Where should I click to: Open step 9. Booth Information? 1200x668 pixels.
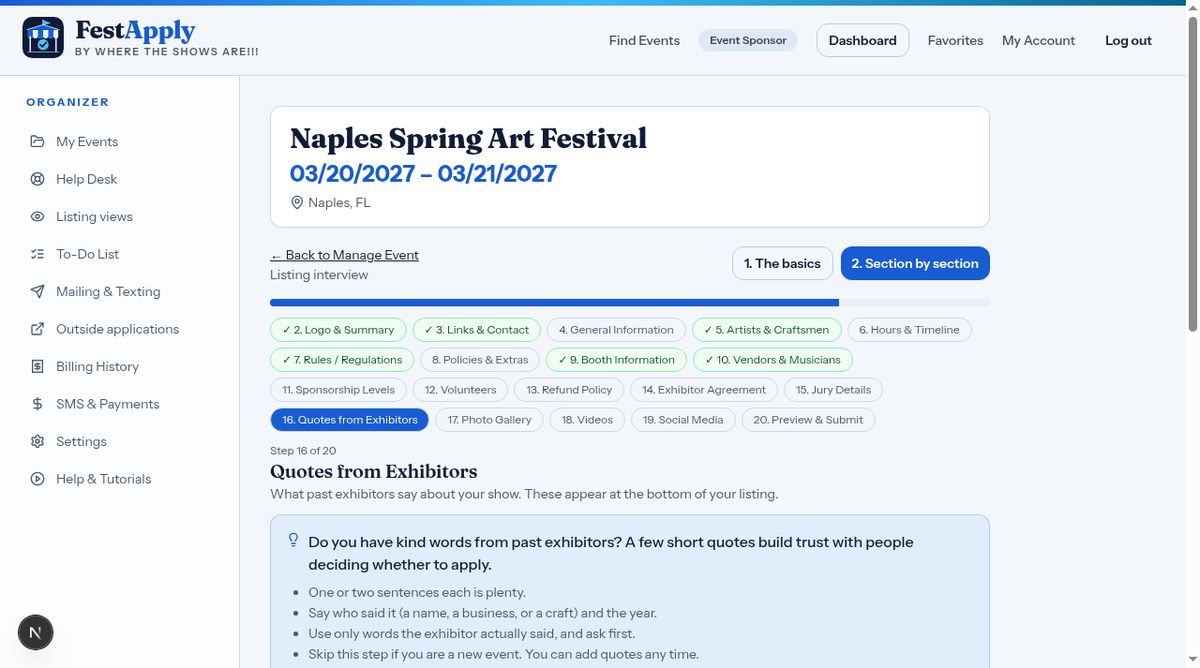click(x=617, y=360)
